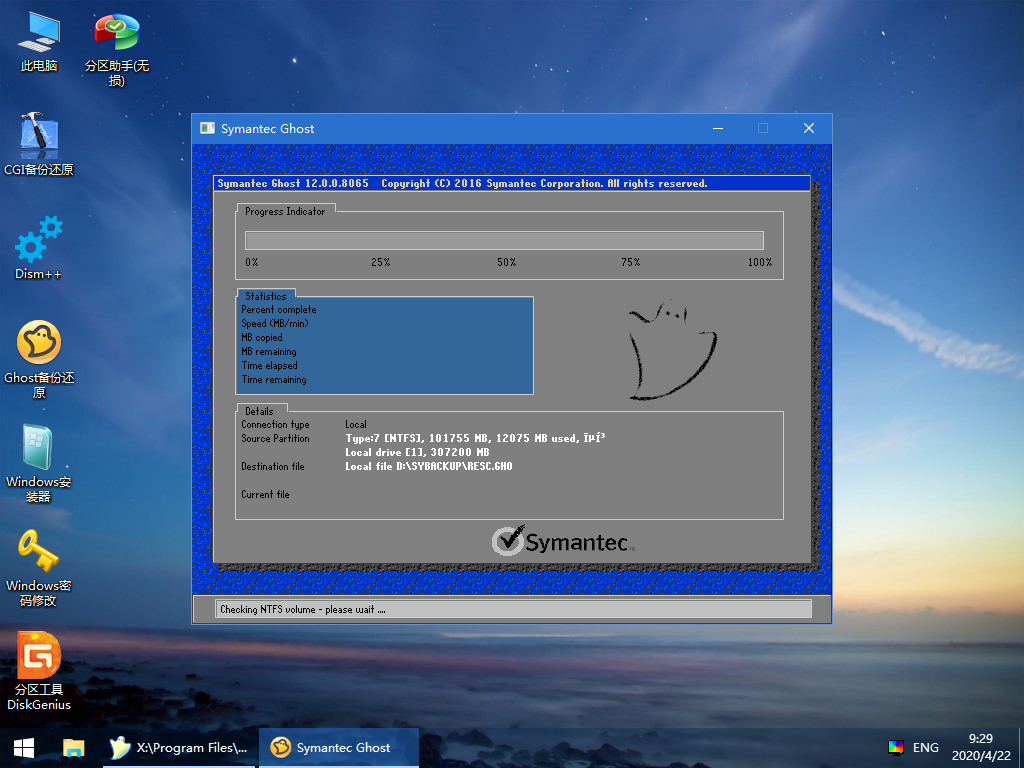The width and height of the screenshot is (1024, 768).
Task: Click 'Speed (MB/min)' statistics row
Action: (x=274, y=323)
